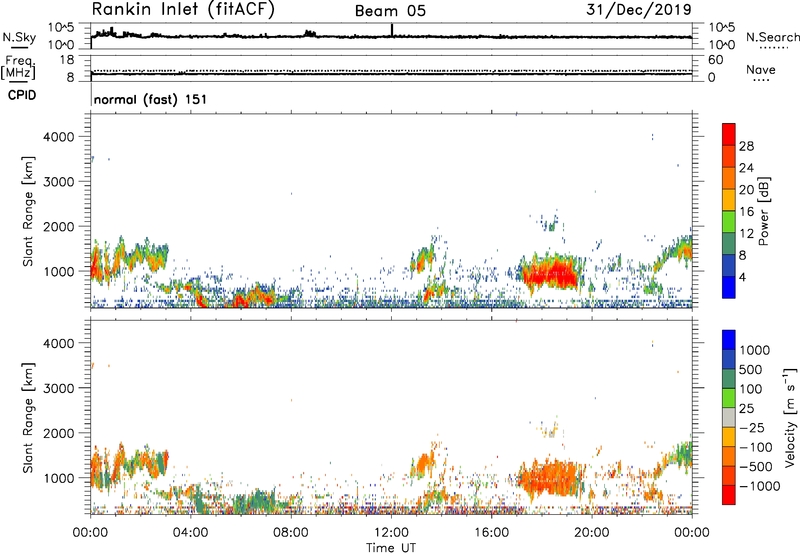Click 'Slant Range [km]' label of velocity panel
Screen dimensions: 800x554
click(x=28, y=418)
